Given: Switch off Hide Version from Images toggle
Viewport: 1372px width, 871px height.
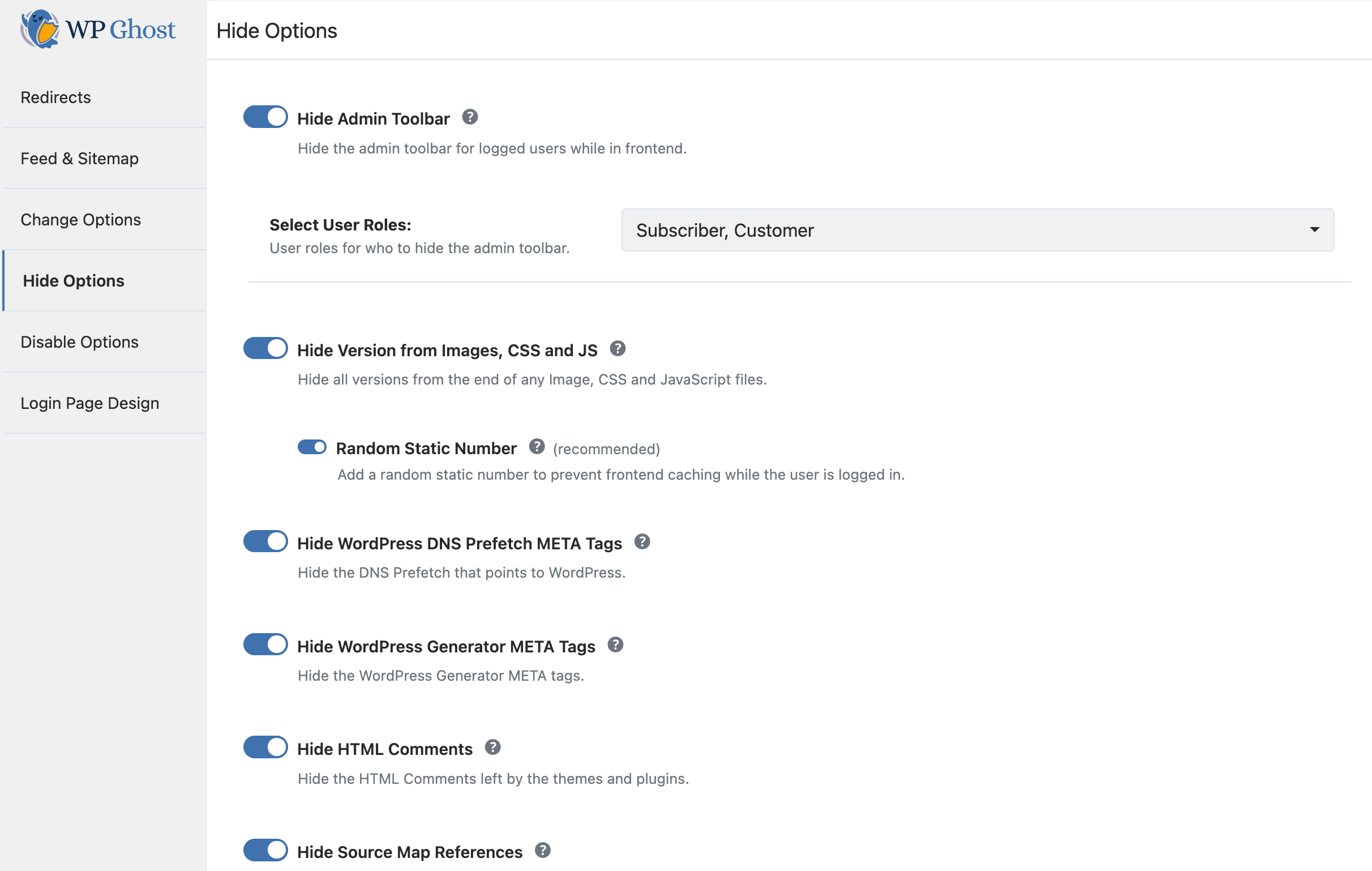Looking at the screenshot, I should (265, 349).
